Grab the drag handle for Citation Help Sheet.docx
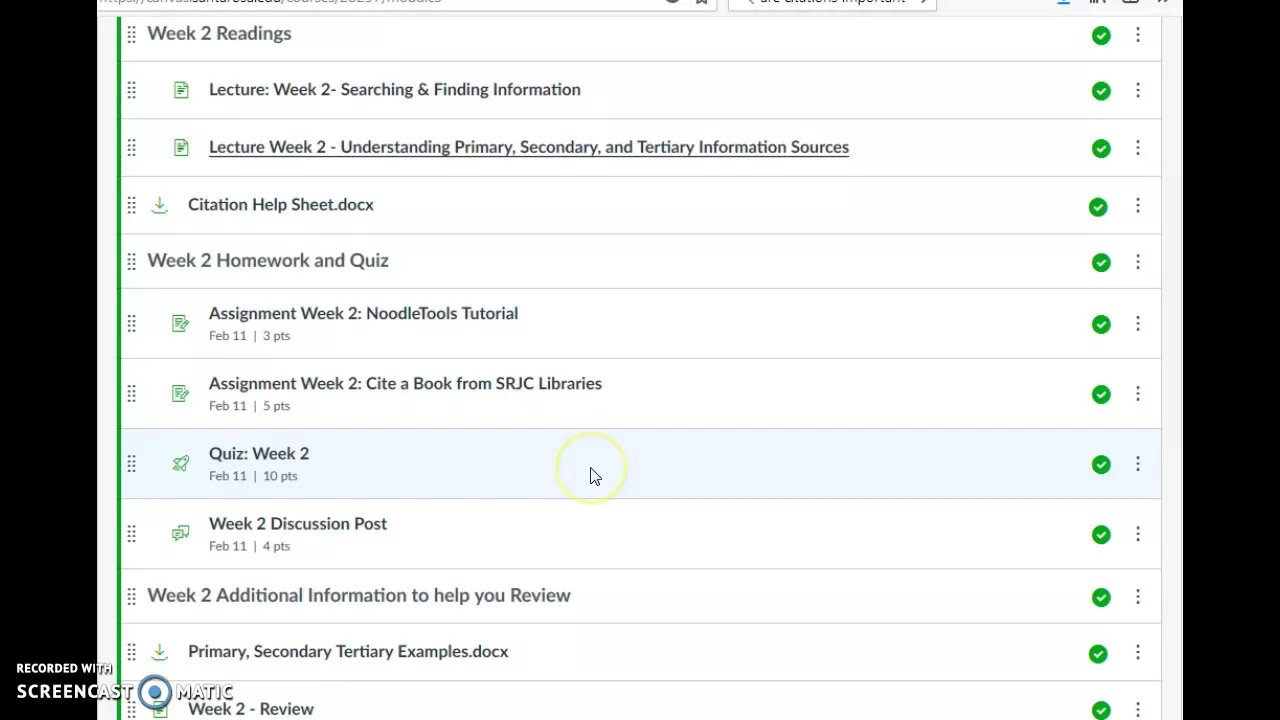Image resolution: width=1280 pixels, height=720 pixels. click(131, 205)
